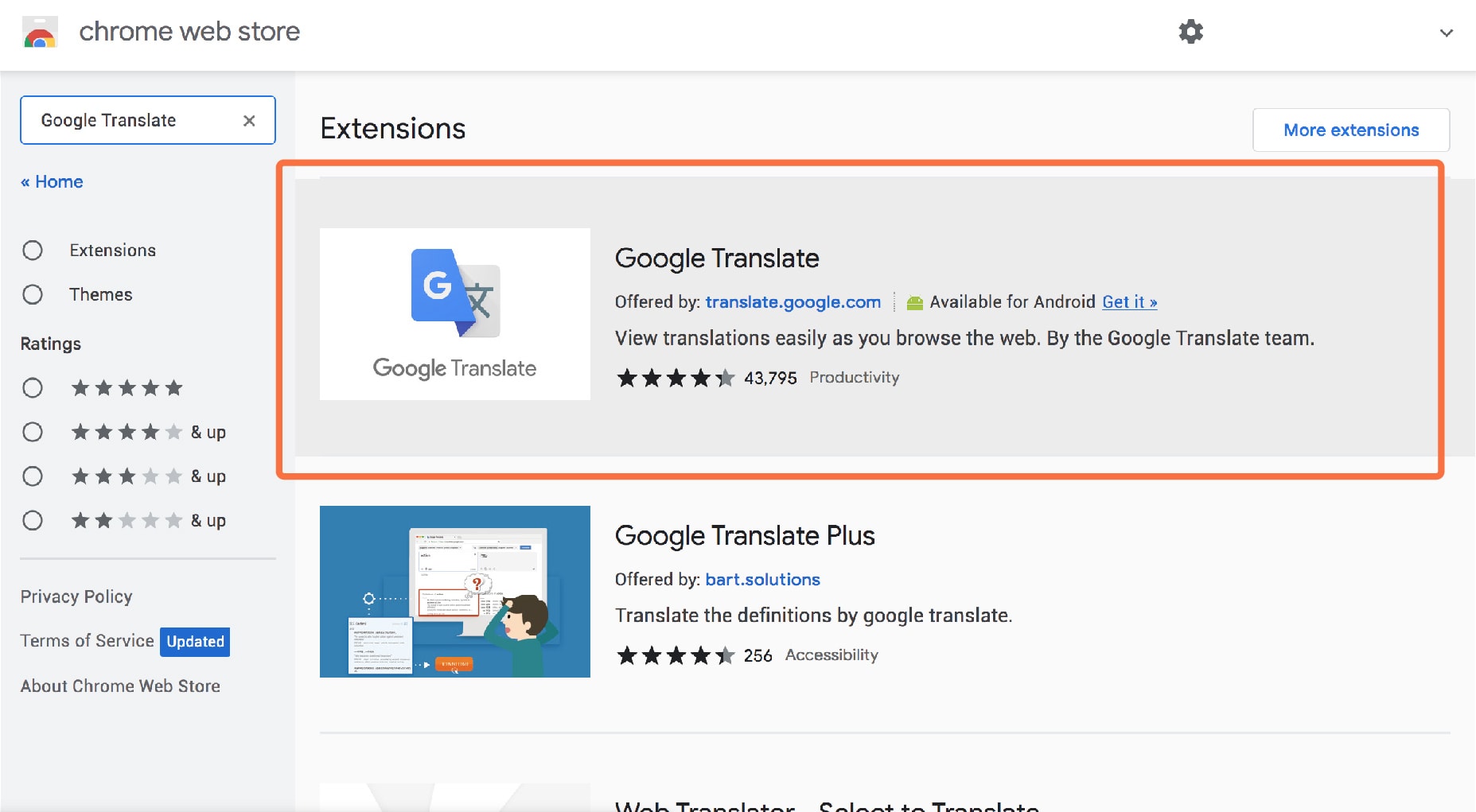Filter by five star ratings only
This screenshot has width=1476, height=812.
(x=33, y=388)
